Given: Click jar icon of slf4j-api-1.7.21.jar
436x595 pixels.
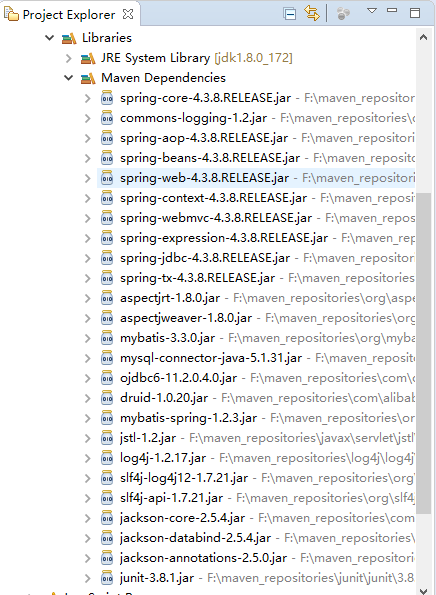Looking at the screenshot, I should pyautogui.click(x=107, y=498).
